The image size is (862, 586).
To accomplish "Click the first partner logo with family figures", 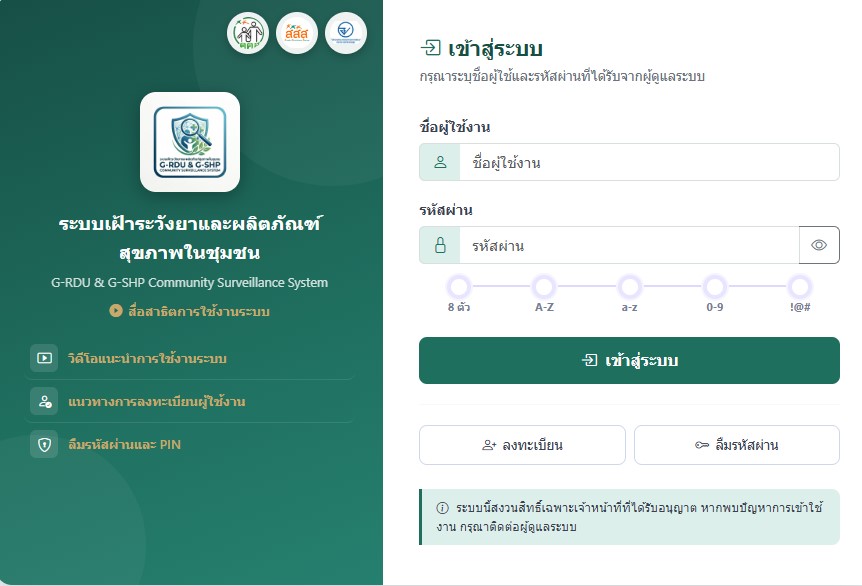I will coord(248,34).
